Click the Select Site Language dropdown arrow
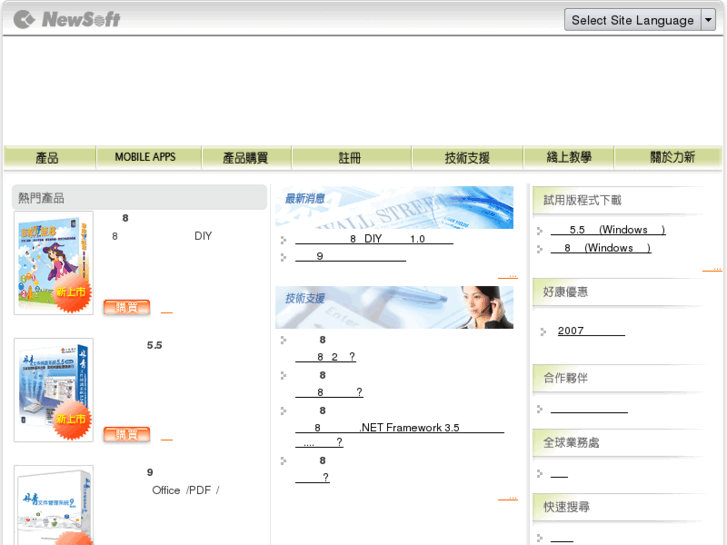727x545 pixels. (708, 20)
